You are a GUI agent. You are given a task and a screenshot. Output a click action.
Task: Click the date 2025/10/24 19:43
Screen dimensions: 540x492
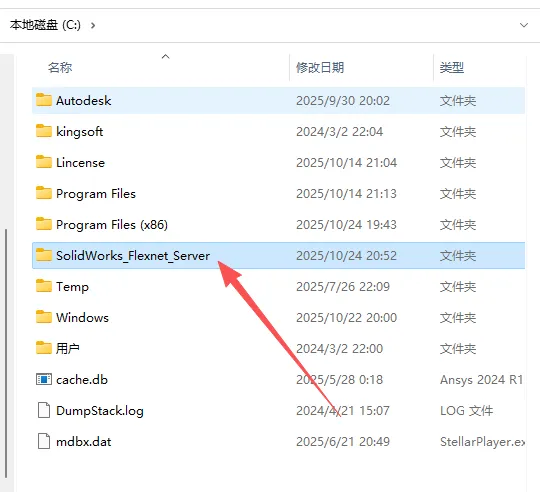[346, 224]
